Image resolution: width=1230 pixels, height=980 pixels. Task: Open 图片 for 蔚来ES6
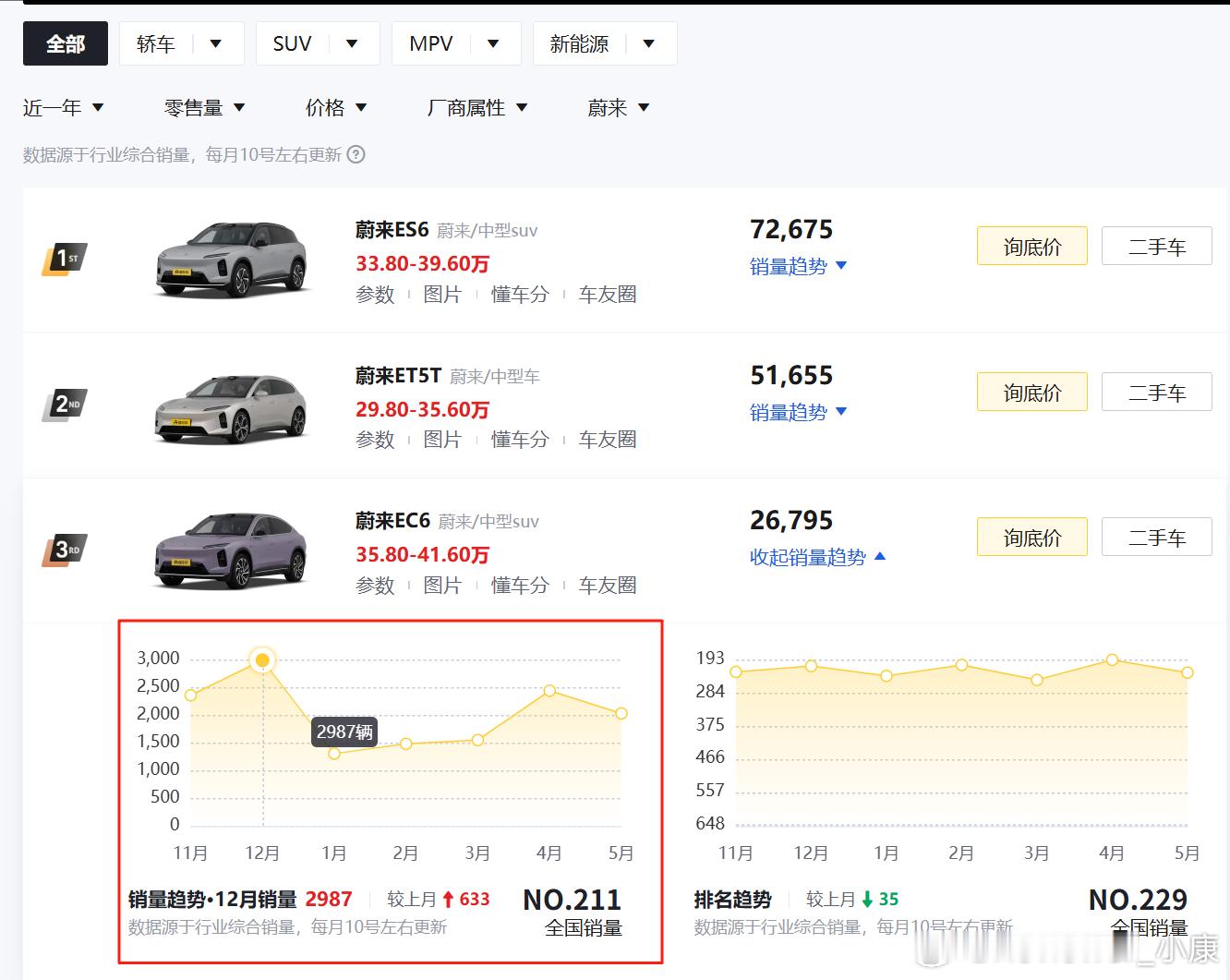point(442,294)
